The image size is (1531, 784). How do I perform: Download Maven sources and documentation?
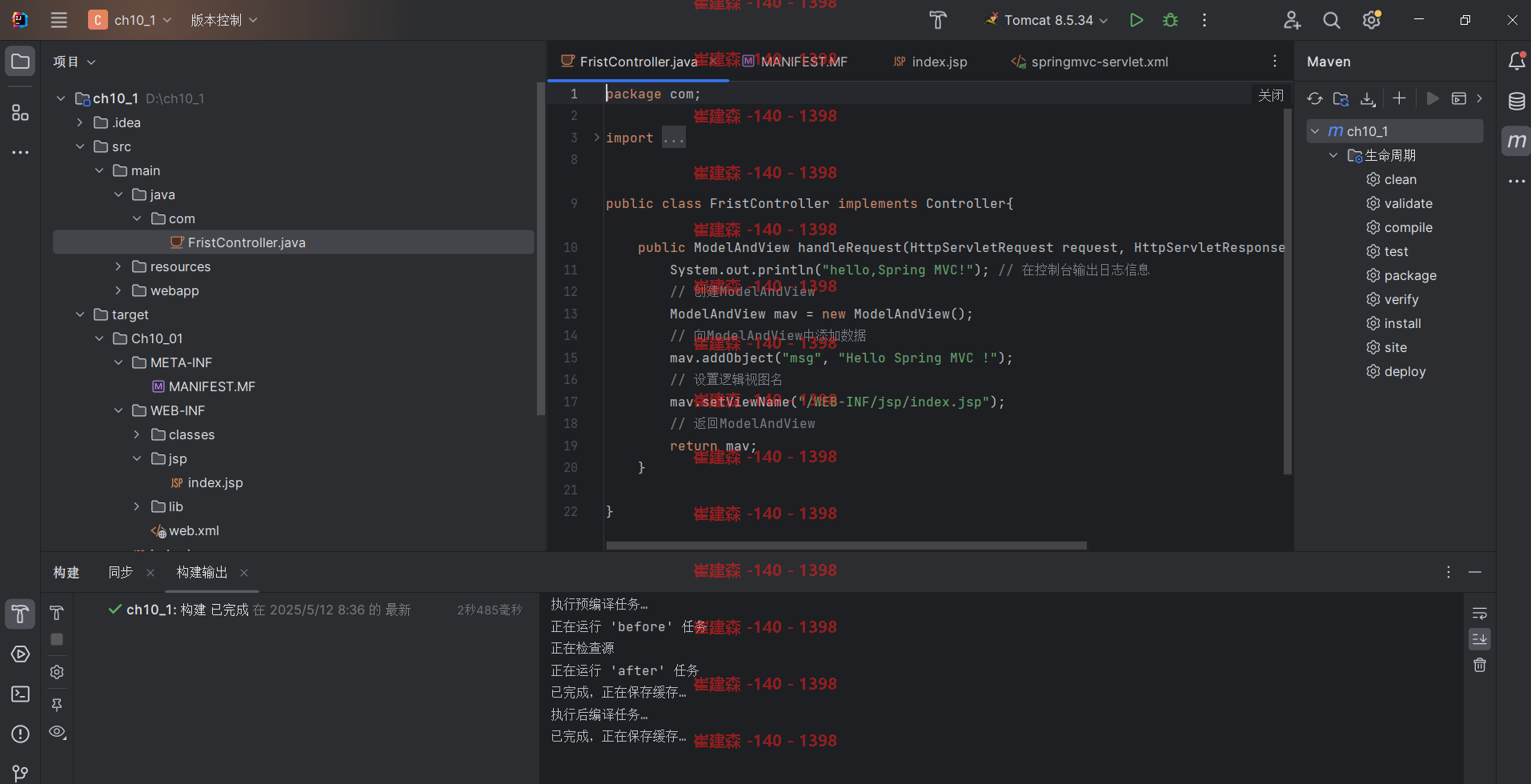pyautogui.click(x=1368, y=98)
